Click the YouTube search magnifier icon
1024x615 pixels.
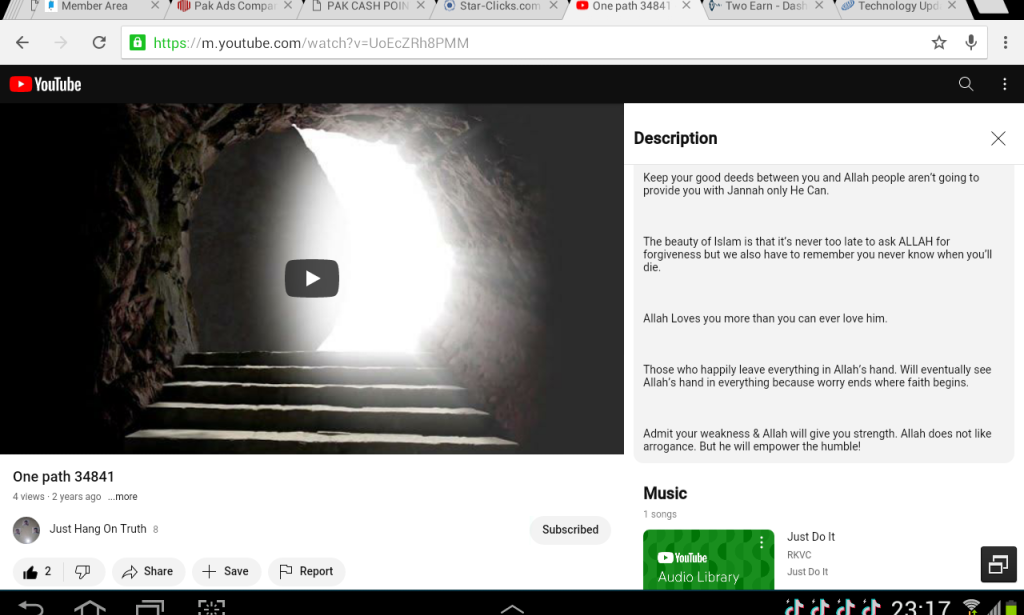pyautogui.click(x=966, y=84)
